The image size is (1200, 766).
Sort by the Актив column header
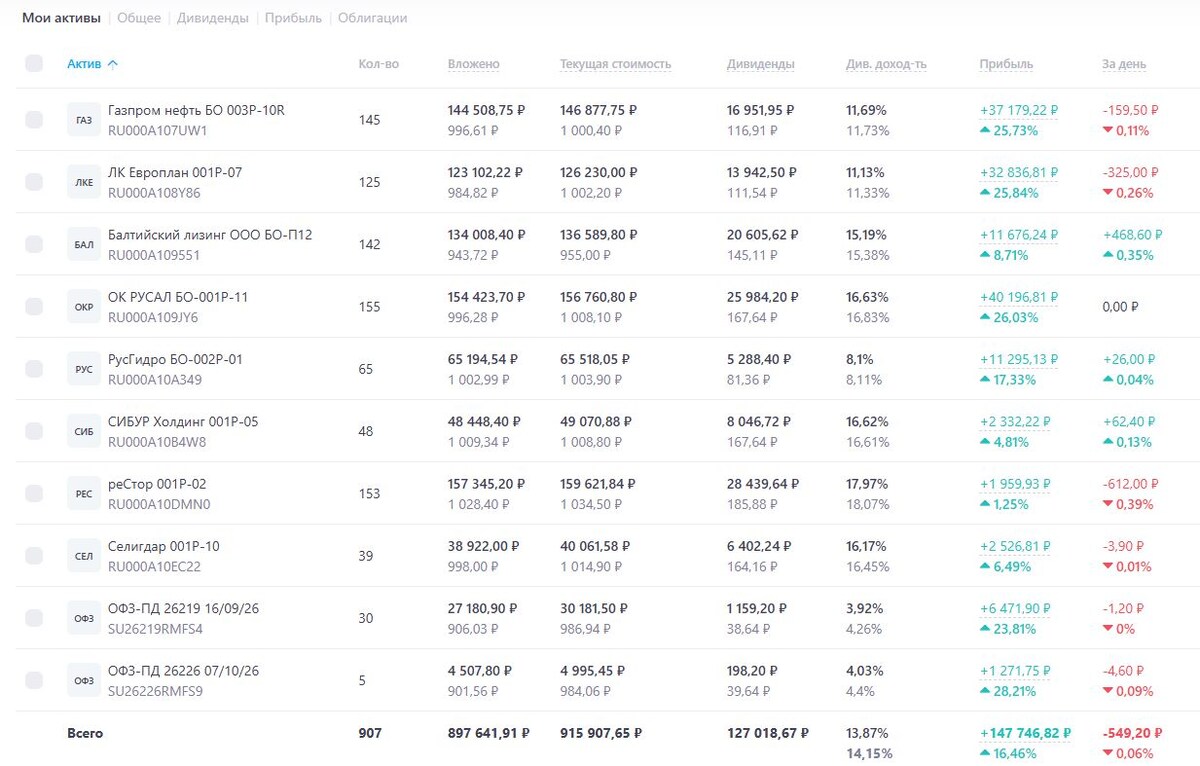pos(92,64)
